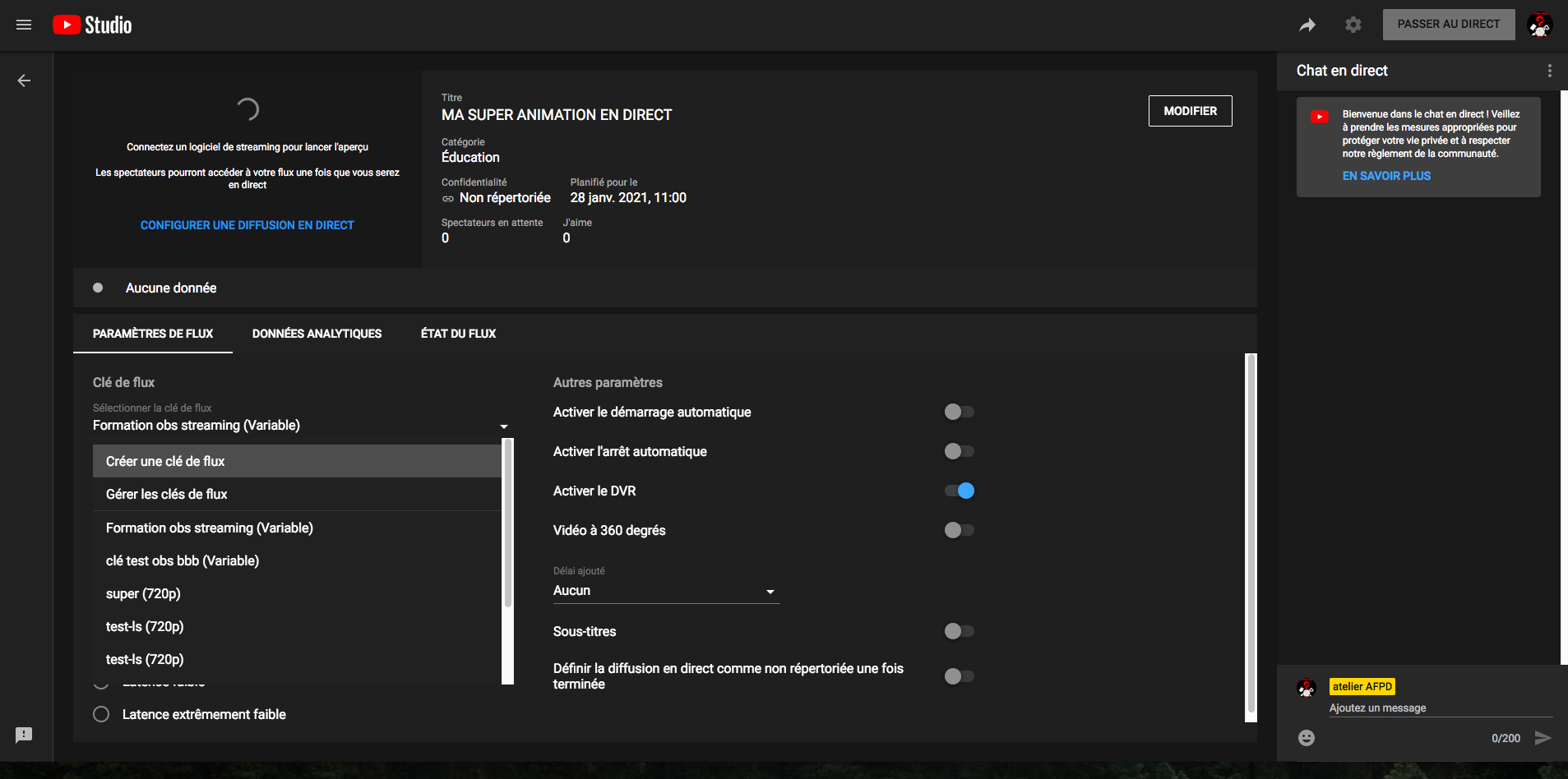The height and width of the screenshot is (779, 1568).
Task: Collapse the stream key selection dropdown
Action: (x=503, y=426)
